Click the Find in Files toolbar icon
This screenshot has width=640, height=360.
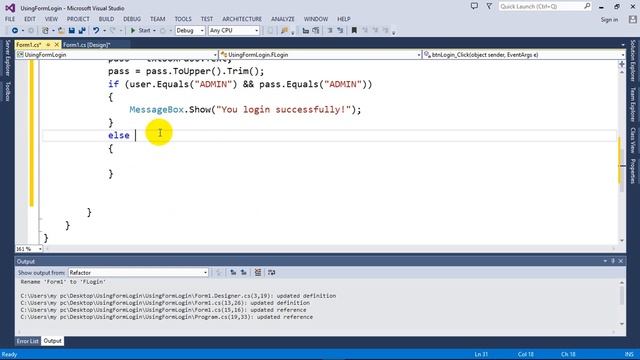[x=284, y=31]
